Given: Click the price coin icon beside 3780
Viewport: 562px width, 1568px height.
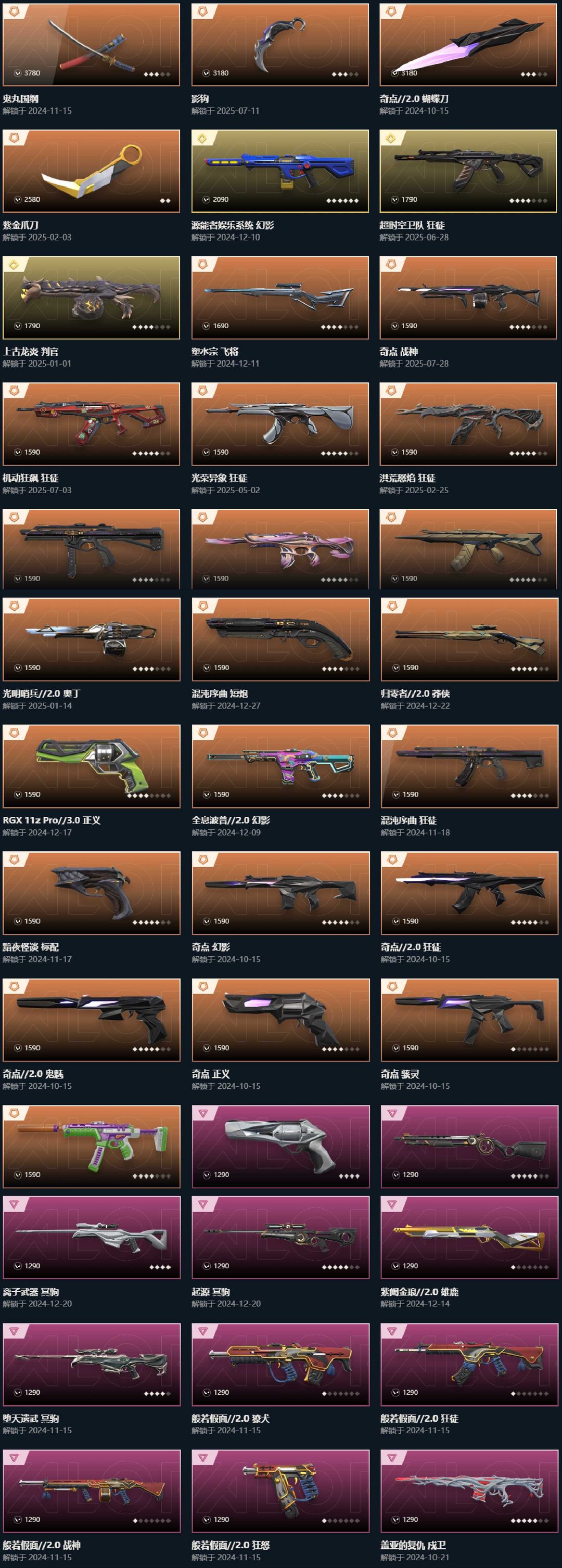Looking at the screenshot, I should tap(18, 73).
